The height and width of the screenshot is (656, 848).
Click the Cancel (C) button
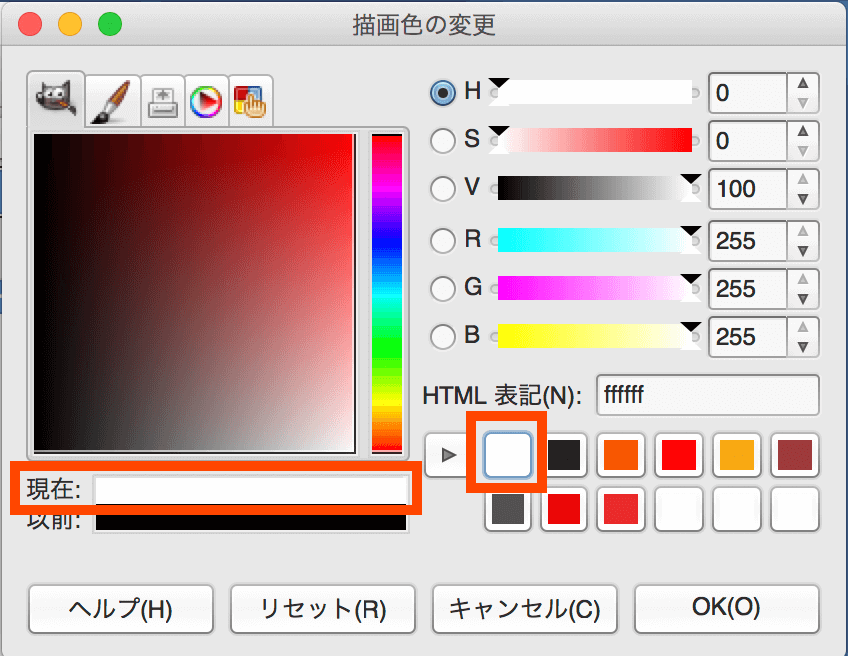pyautogui.click(x=525, y=609)
